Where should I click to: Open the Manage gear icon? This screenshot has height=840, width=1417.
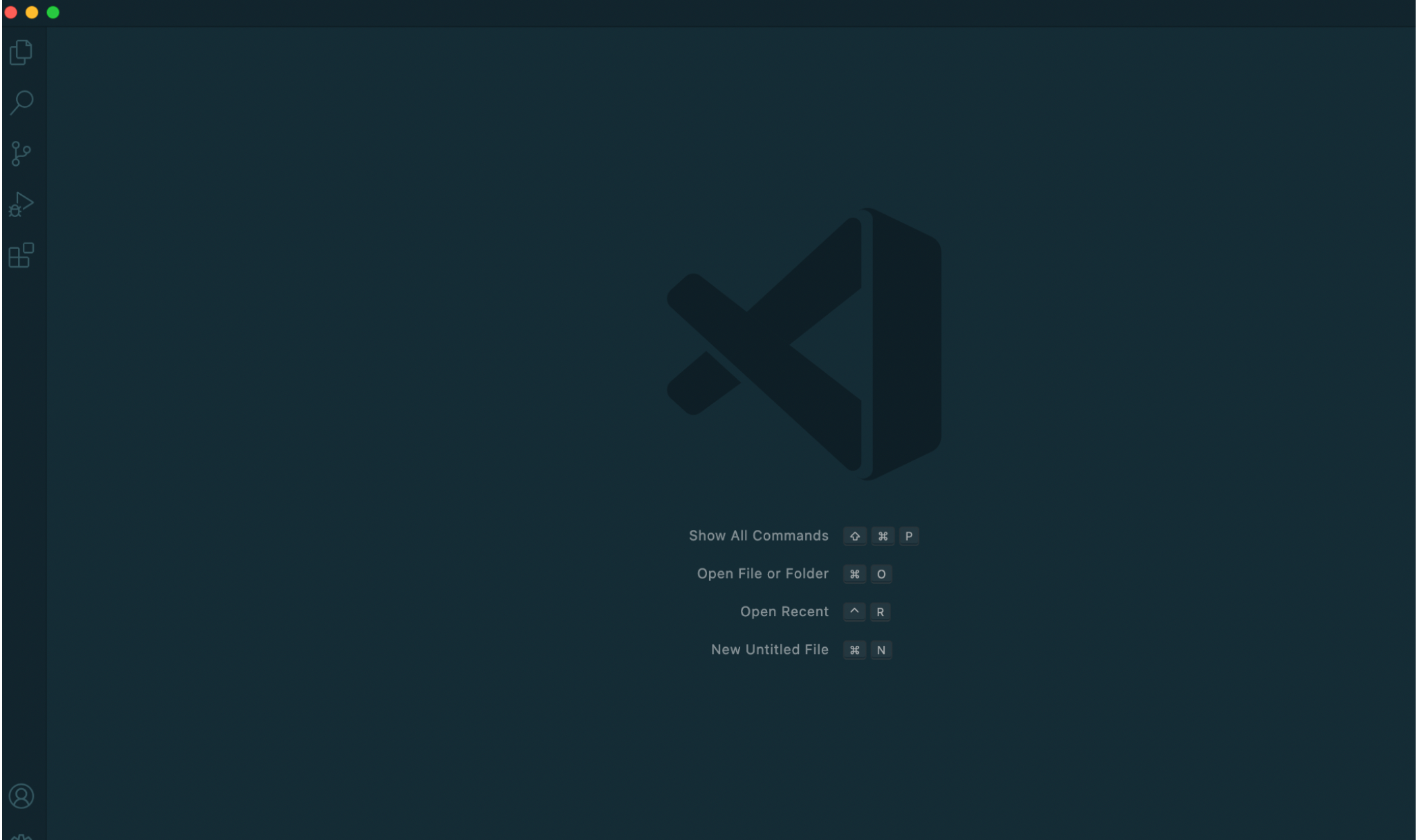click(22, 837)
